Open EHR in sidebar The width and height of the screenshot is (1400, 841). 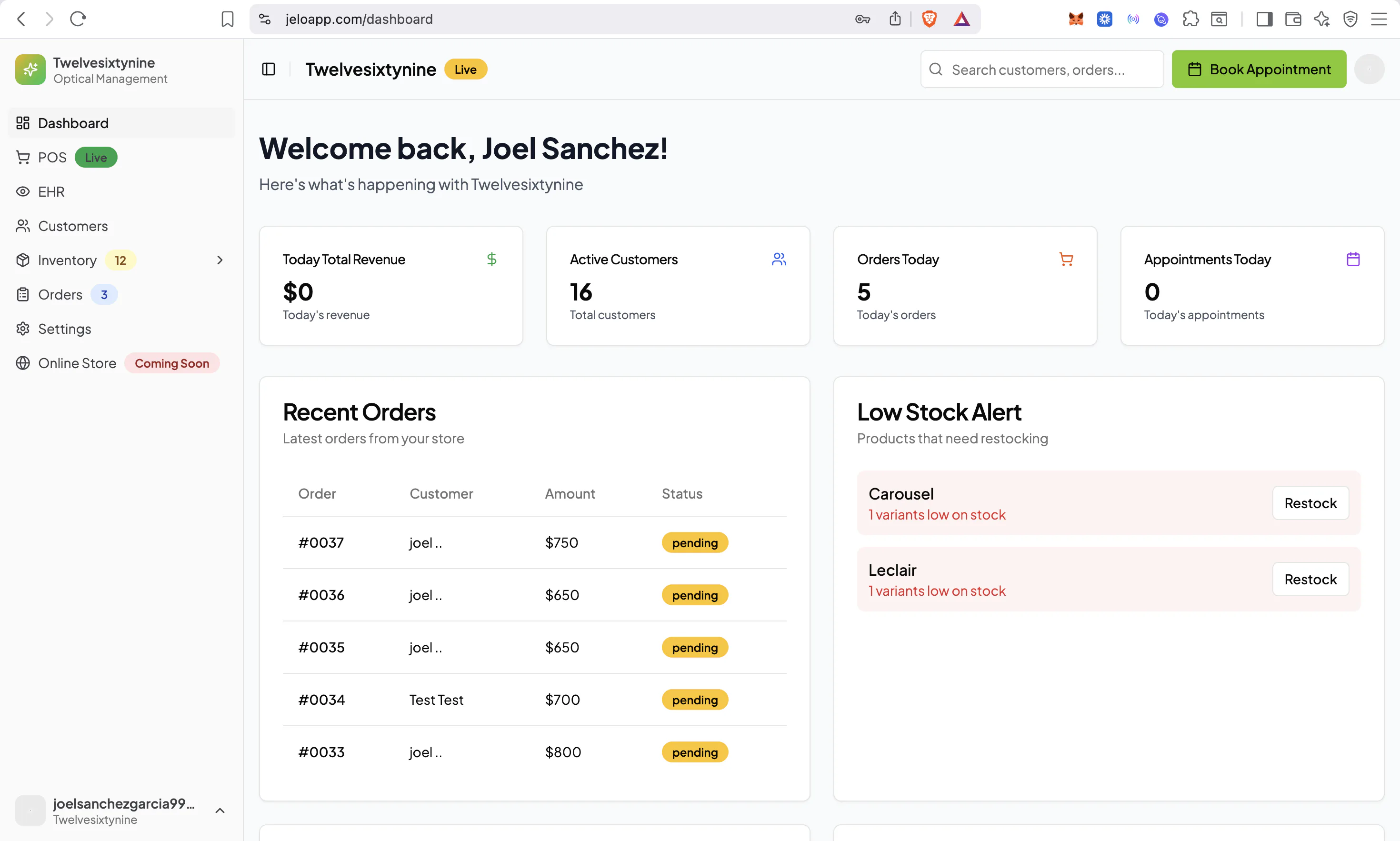point(121,191)
